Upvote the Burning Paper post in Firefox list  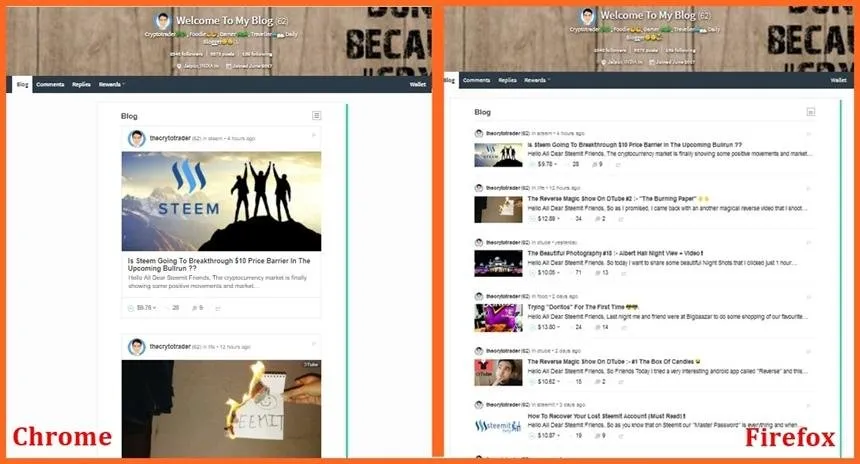pyautogui.click(x=532, y=218)
